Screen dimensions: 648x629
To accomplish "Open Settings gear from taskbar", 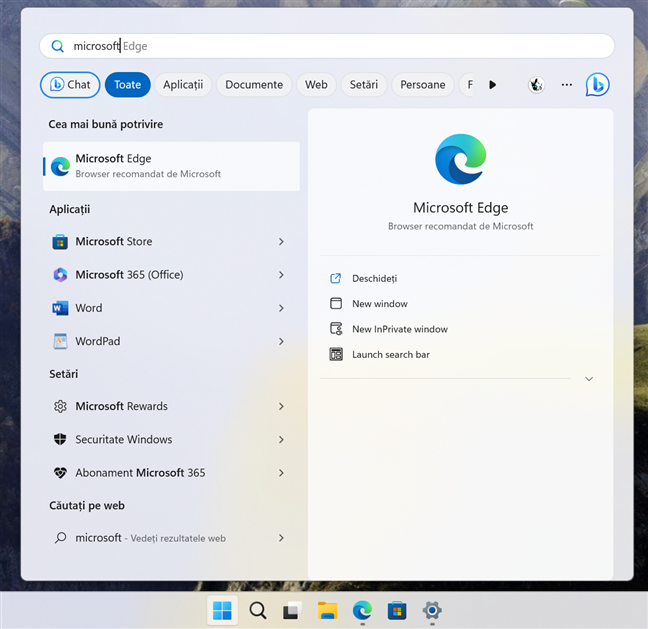I will [x=432, y=610].
